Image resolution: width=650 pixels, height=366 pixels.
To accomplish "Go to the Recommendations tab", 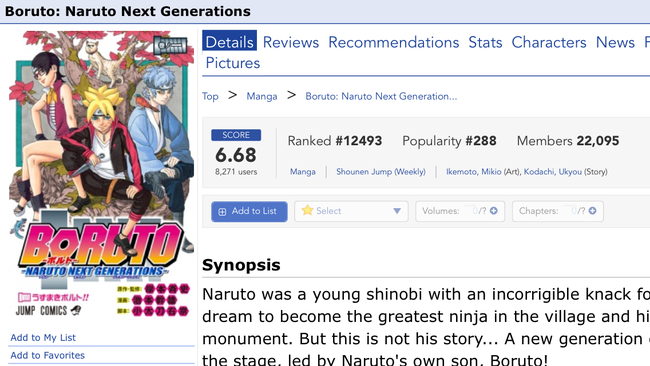I will click(393, 42).
